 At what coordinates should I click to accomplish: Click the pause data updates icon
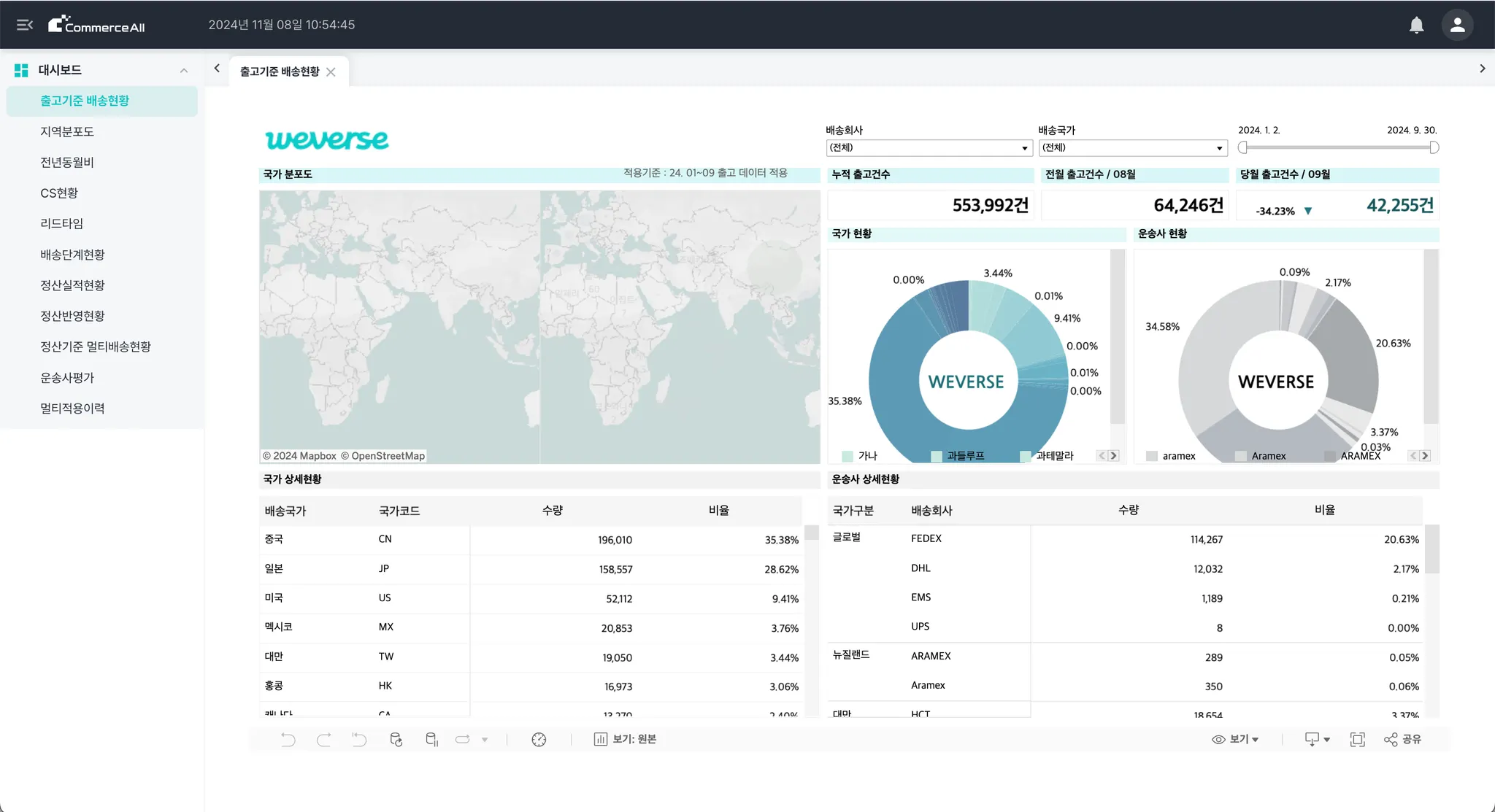(x=431, y=739)
